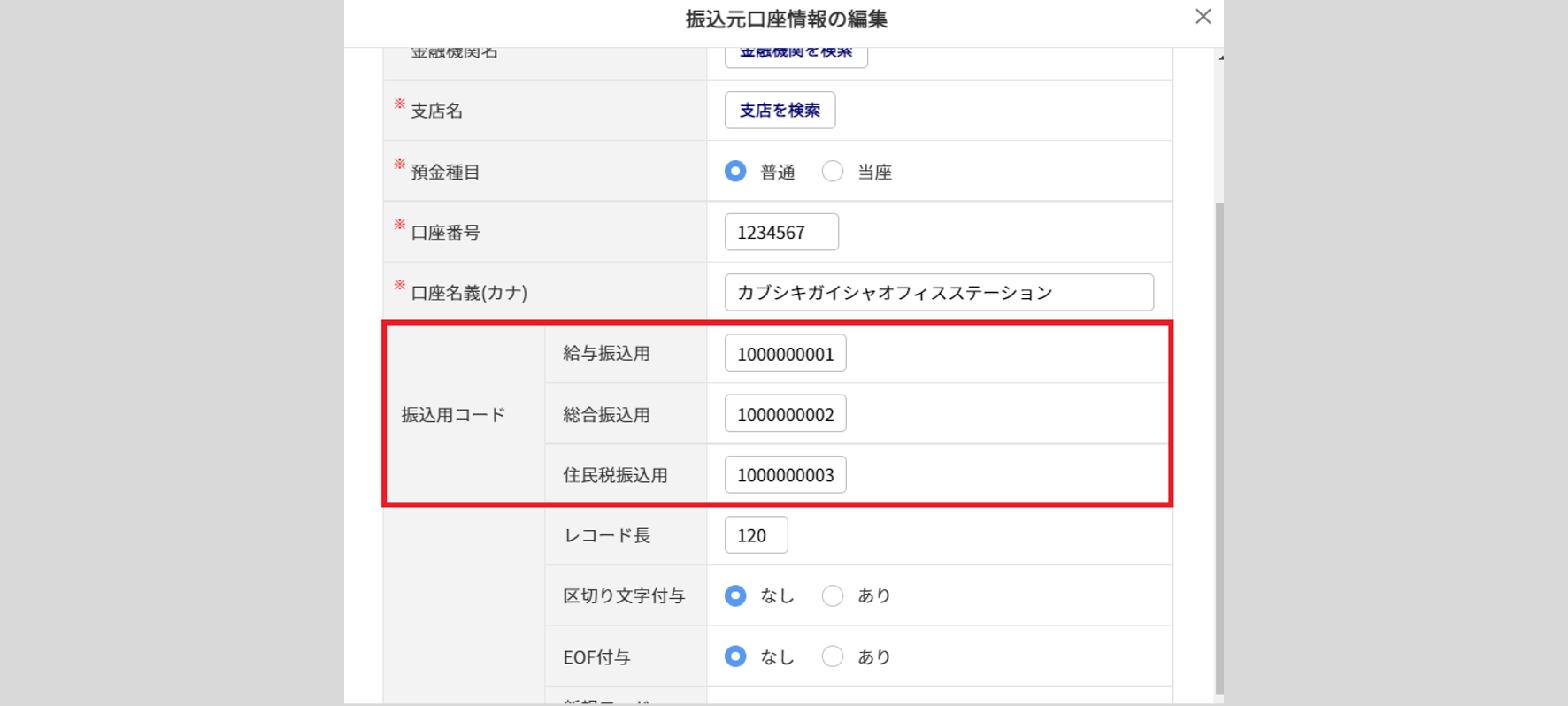Viewport: 1568px width, 706px height.
Task: Click the 振込元口座情報の編集 dialog title
Action: tap(786, 19)
